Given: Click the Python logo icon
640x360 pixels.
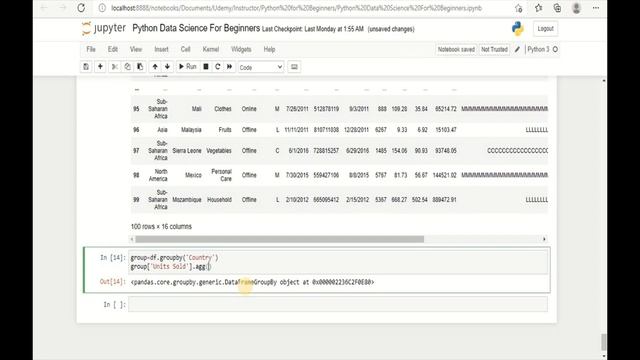Looking at the screenshot, I should tap(518, 29).
